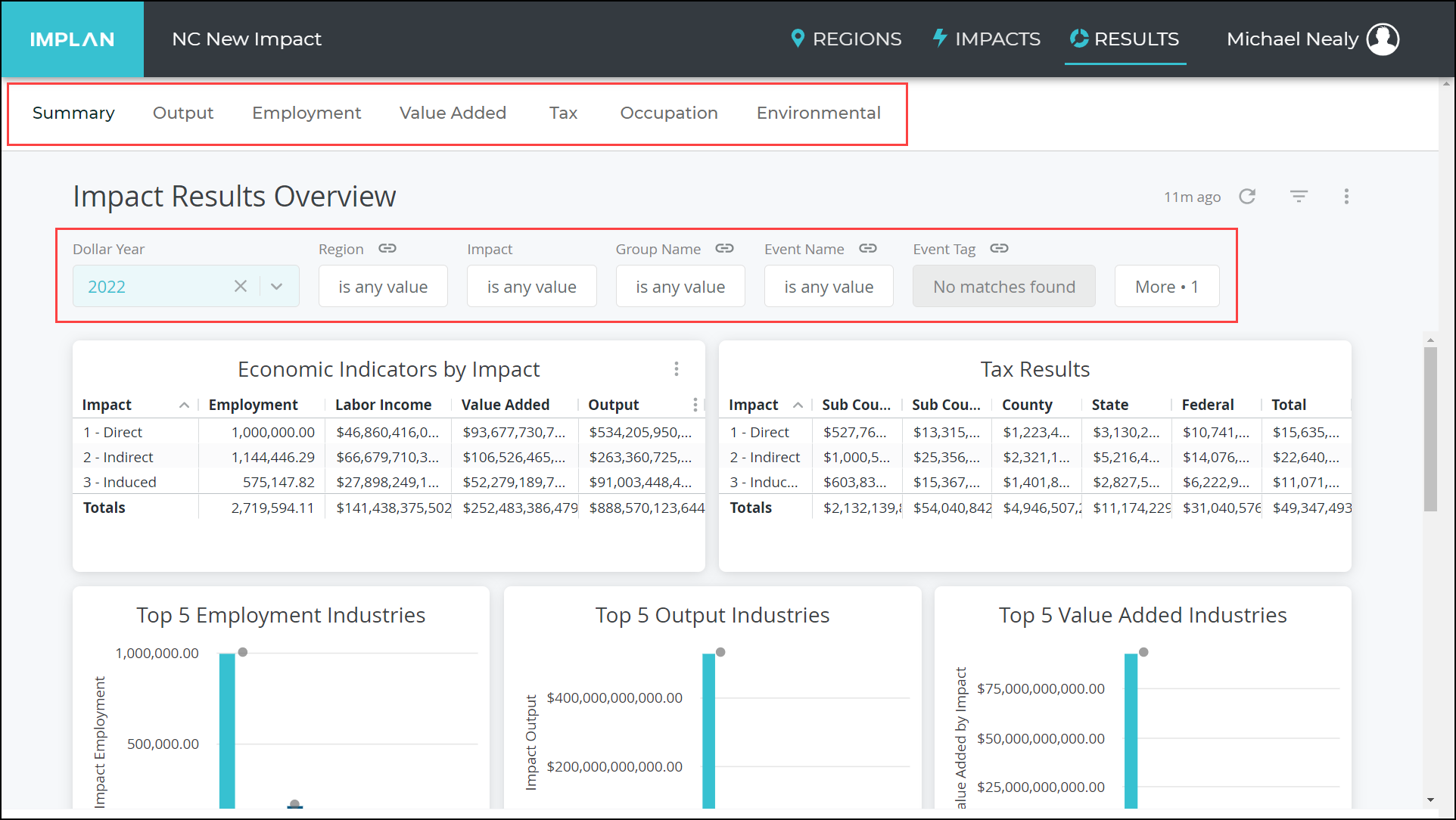Select '1 - Direct' row in Economic Indicators
Screen dimensions: 1456x820
click(389, 432)
